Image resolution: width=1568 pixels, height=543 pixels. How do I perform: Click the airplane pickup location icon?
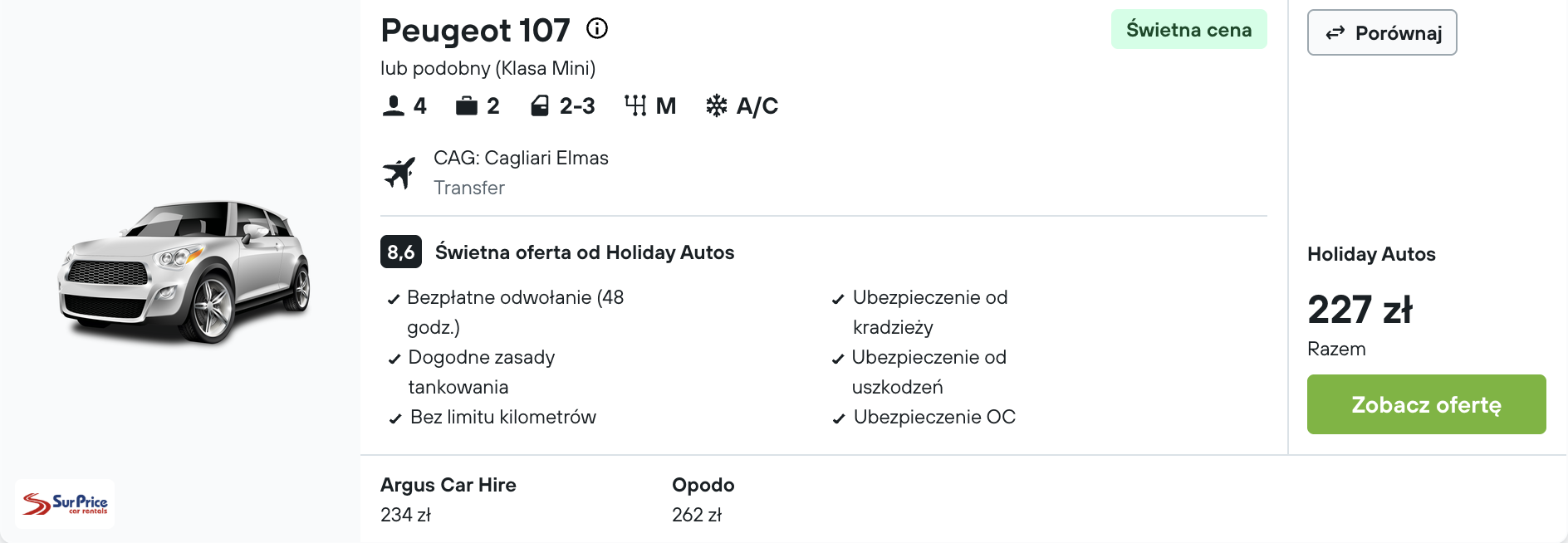399,173
